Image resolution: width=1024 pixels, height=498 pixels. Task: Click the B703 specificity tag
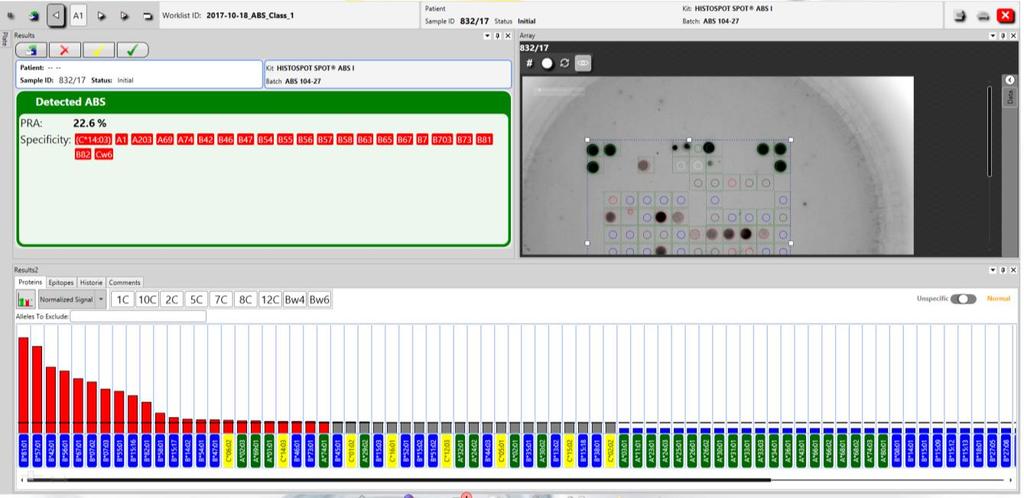coord(442,140)
